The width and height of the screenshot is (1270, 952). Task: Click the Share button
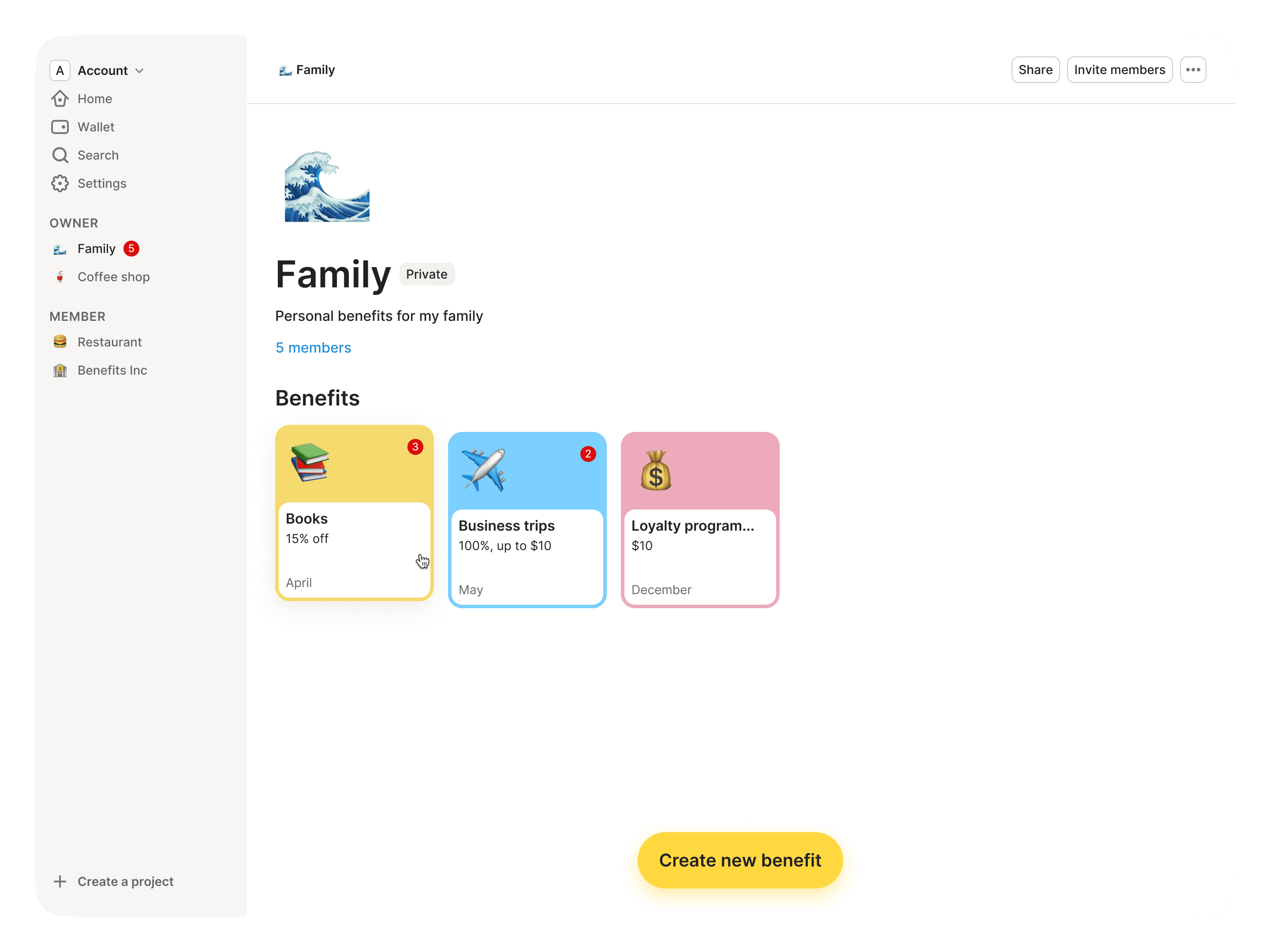click(1035, 70)
